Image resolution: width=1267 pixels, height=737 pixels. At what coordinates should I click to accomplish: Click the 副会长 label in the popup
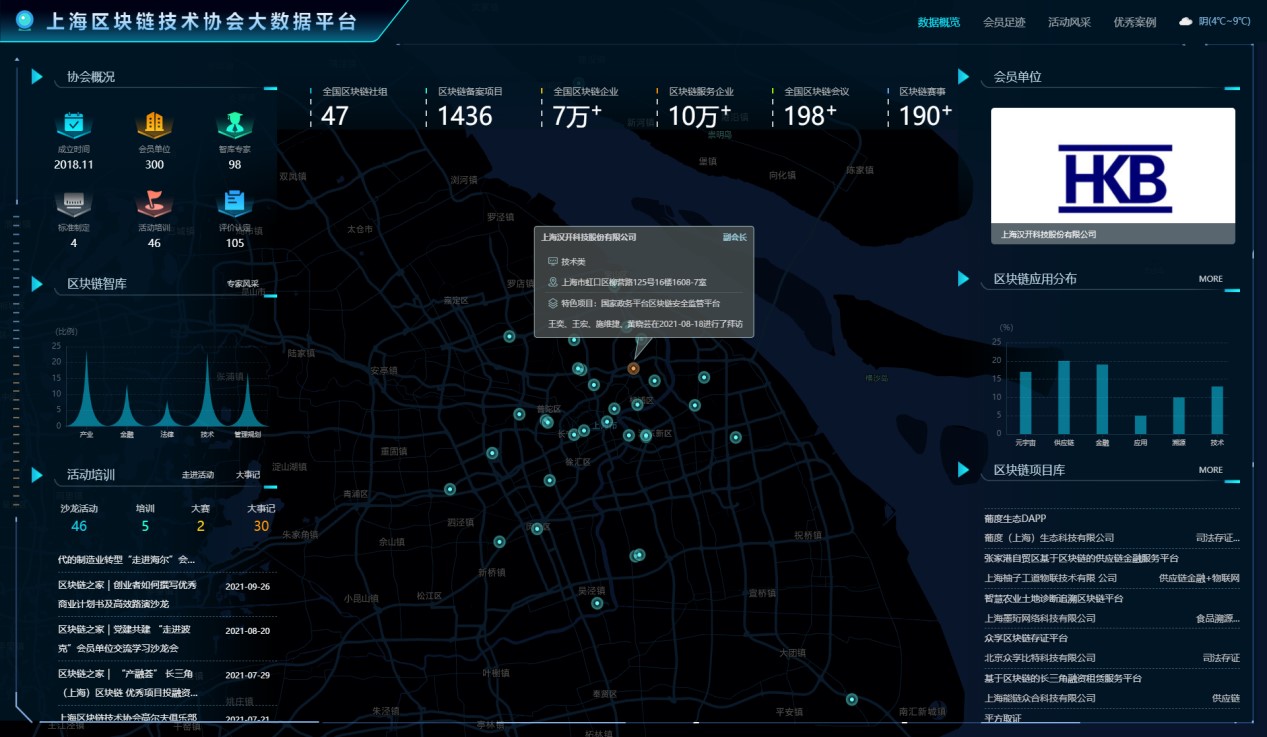click(735, 238)
